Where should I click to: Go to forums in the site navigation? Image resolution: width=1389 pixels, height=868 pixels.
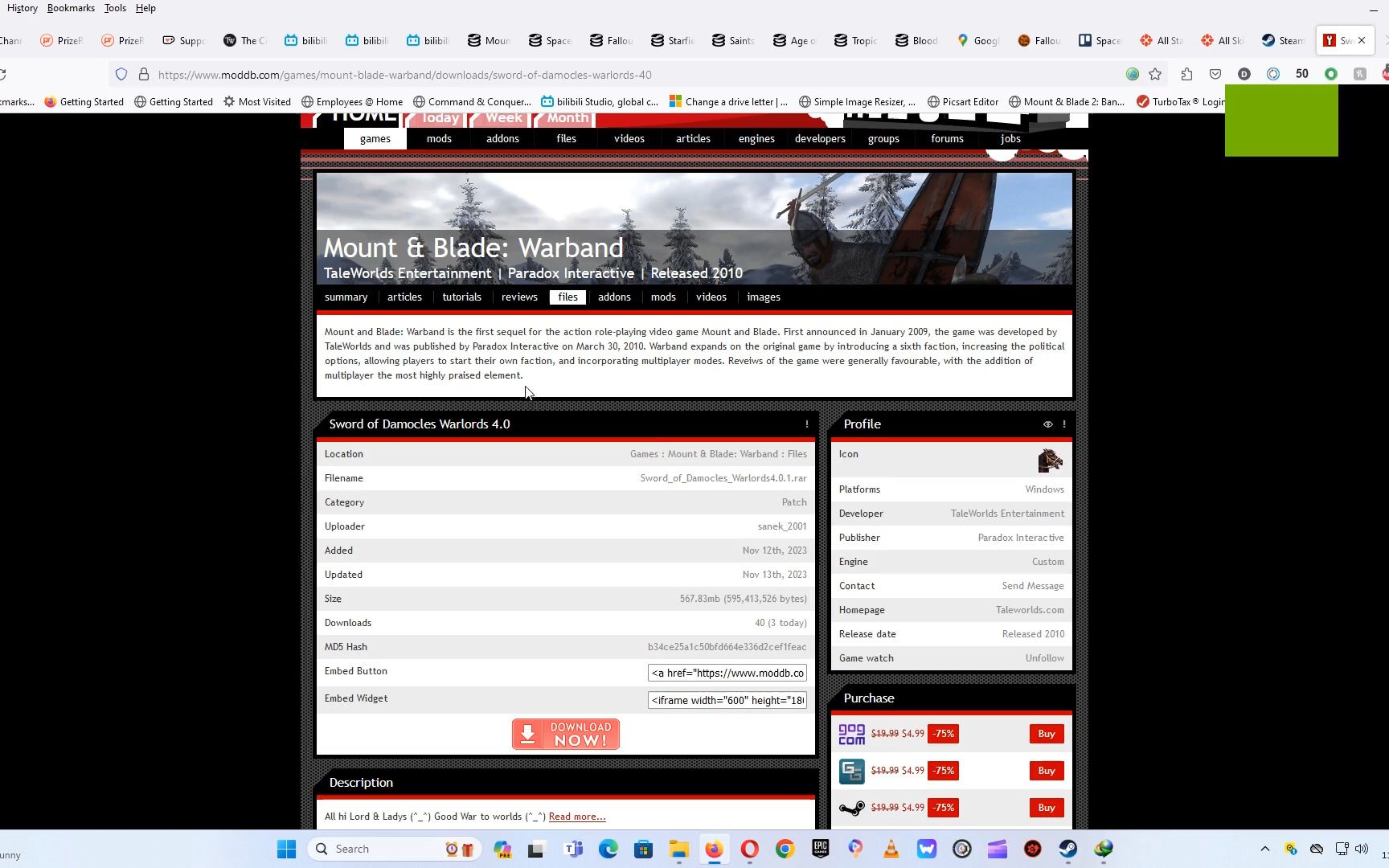(x=947, y=139)
